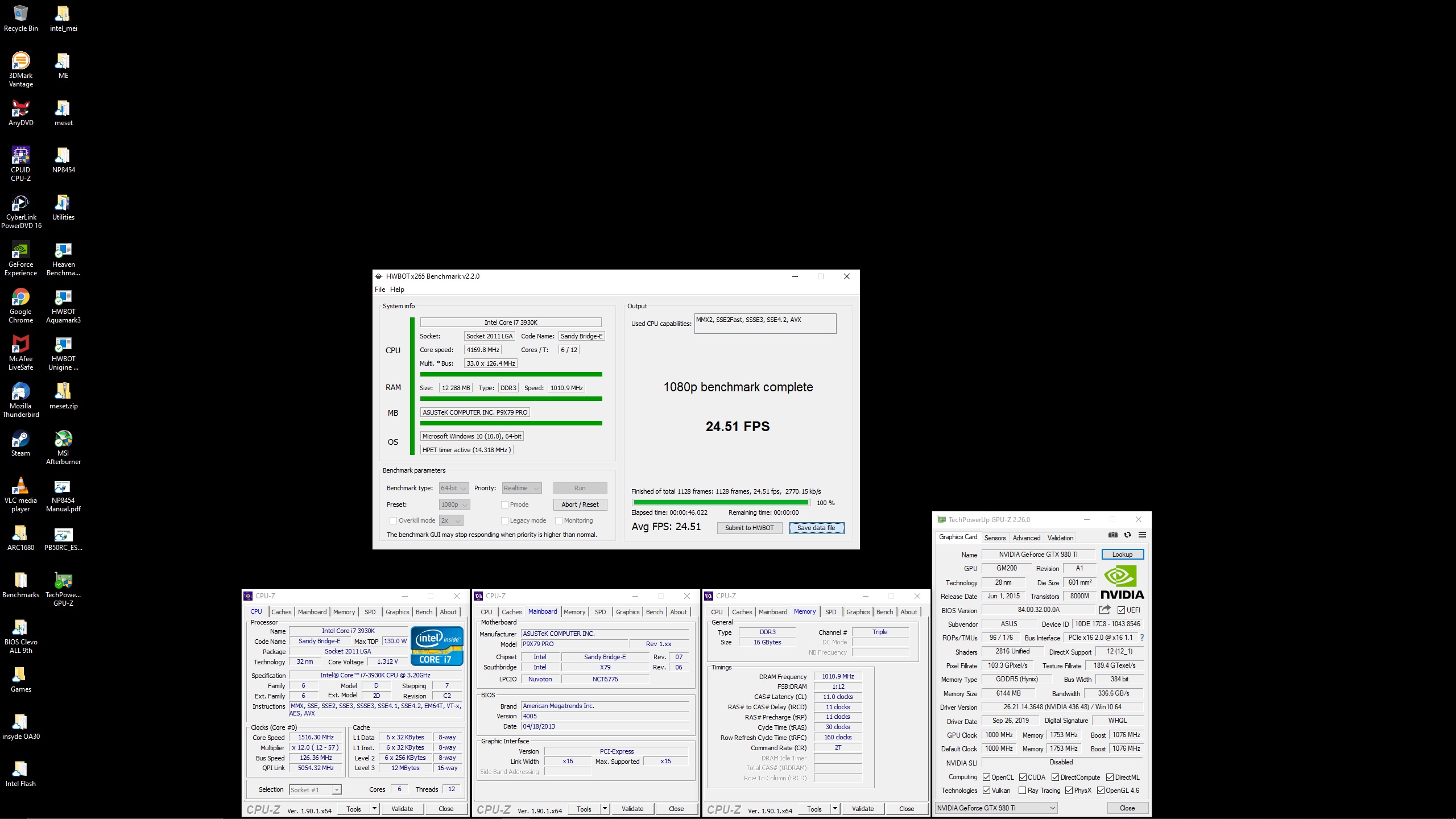Click Submit to HWBOT button
Viewport: 1456px width, 819px height.
(x=749, y=528)
